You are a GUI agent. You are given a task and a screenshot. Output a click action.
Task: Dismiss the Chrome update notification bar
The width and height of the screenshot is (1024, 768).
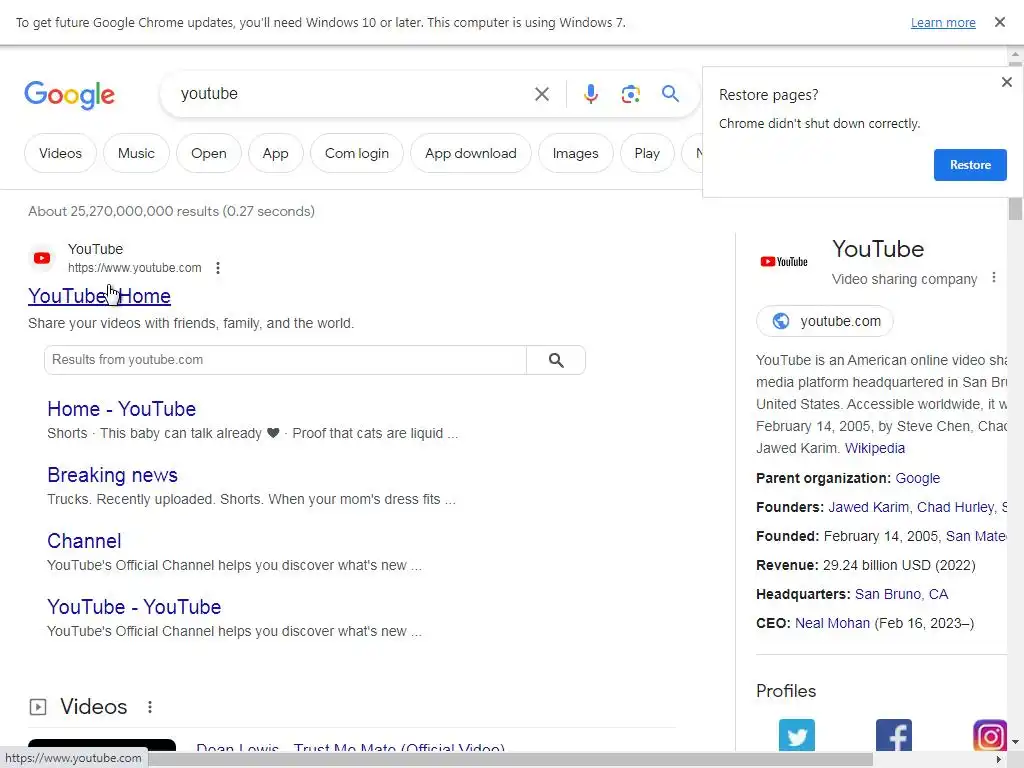(999, 22)
